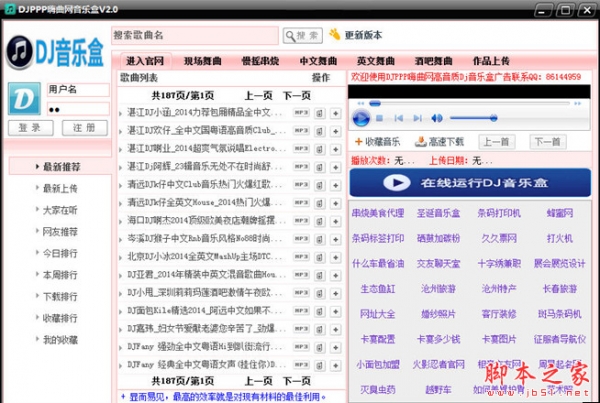Select 网友推荐 in sidebar
Viewport: 600px width, 403px height.
pyautogui.click(x=60, y=232)
